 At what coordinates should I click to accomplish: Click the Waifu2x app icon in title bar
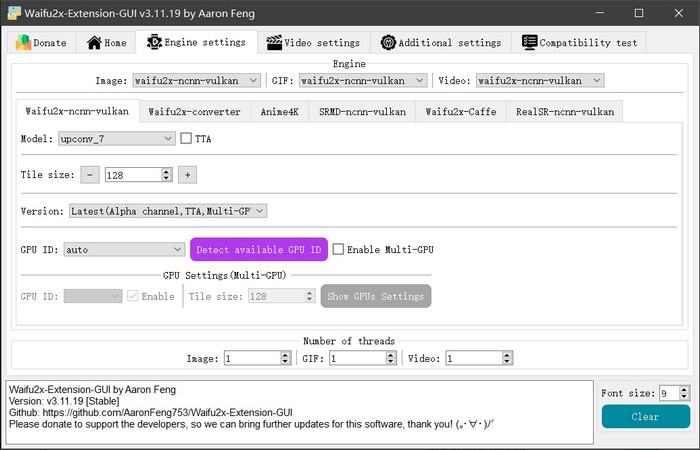point(14,13)
